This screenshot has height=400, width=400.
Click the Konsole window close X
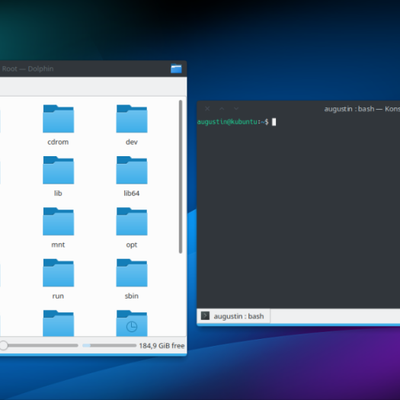point(207,109)
